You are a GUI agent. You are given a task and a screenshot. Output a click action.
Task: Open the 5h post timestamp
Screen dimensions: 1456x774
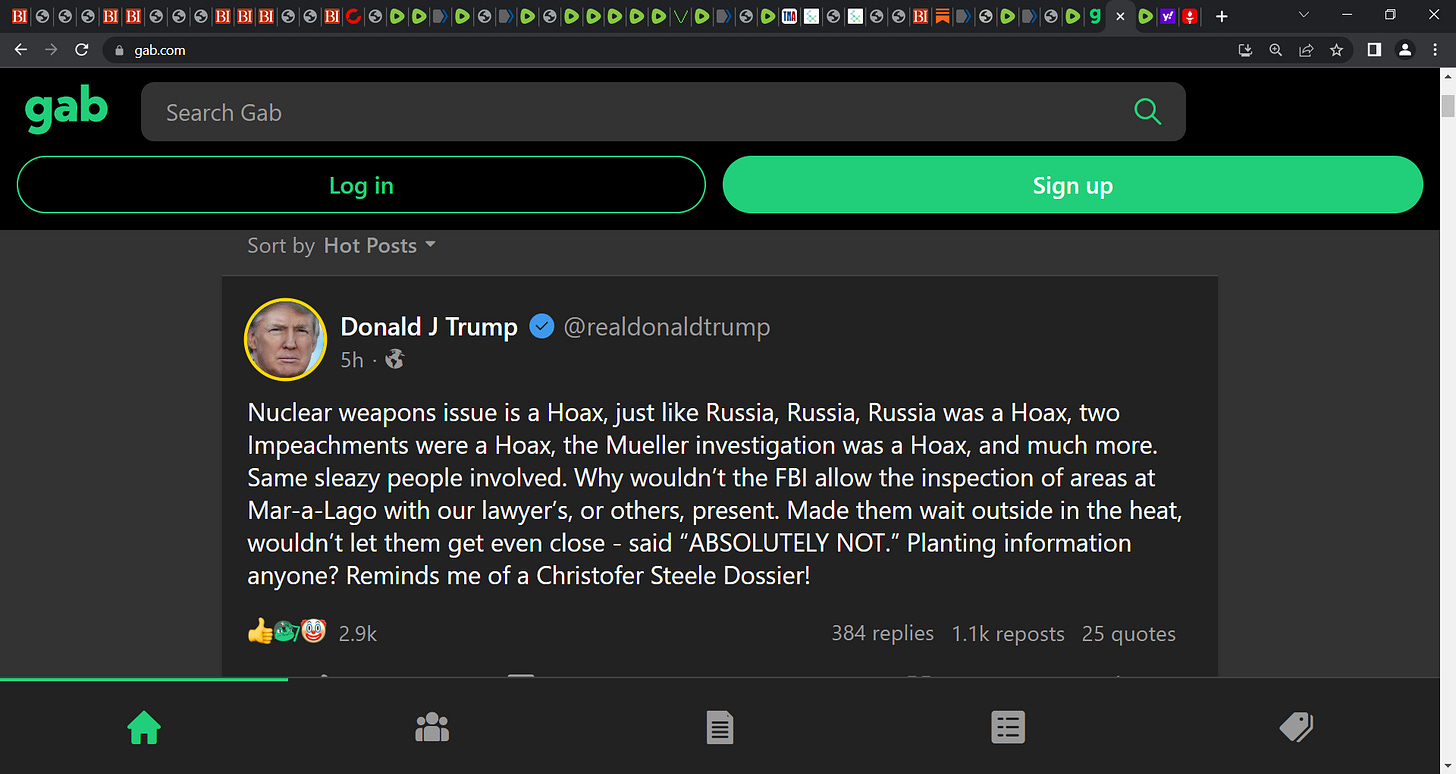tap(352, 360)
